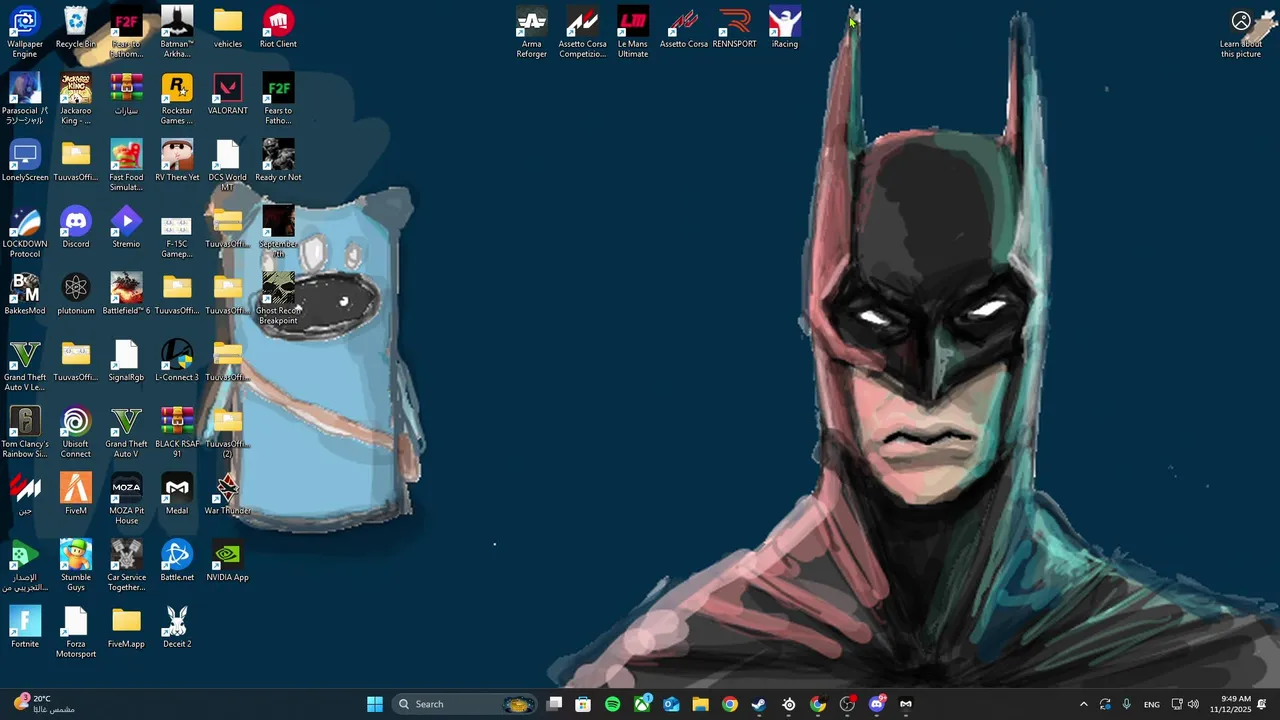Open the FiveM.app folder

(126, 628)
